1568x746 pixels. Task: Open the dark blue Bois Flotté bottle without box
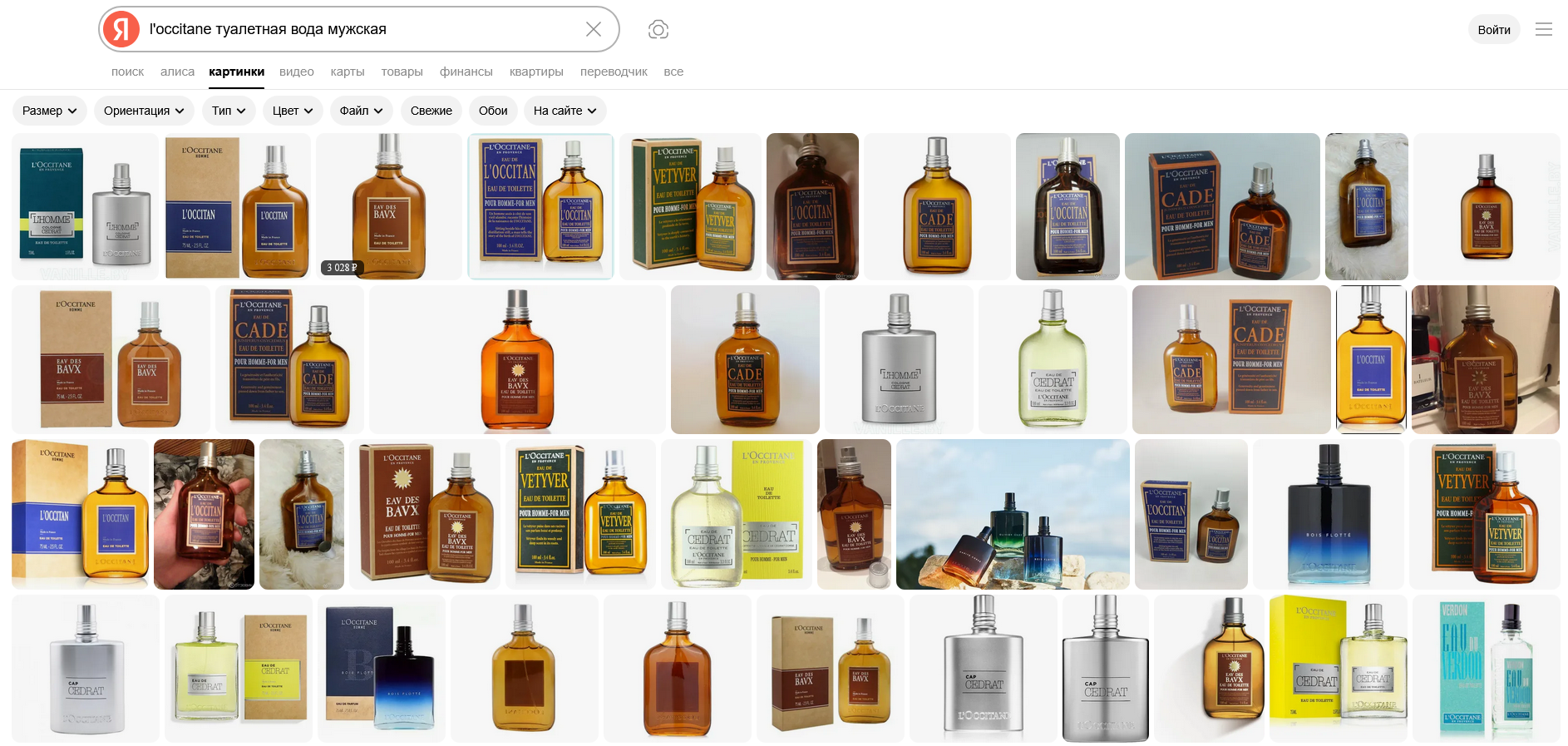point(1329,514)
